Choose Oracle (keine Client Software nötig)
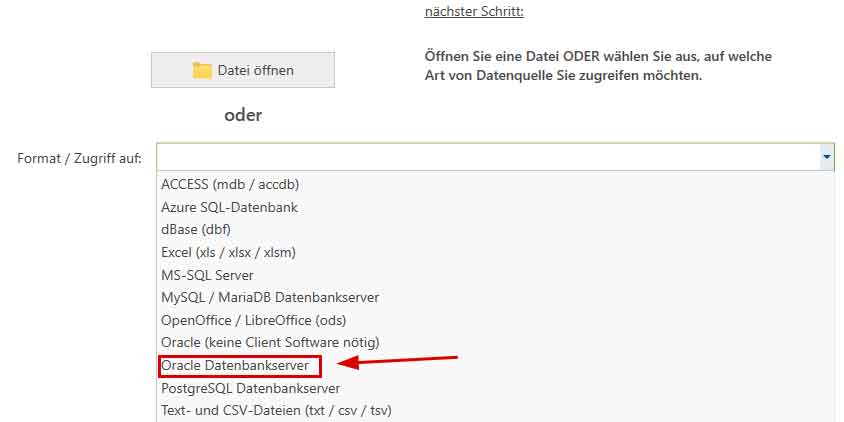 (270, 342)
